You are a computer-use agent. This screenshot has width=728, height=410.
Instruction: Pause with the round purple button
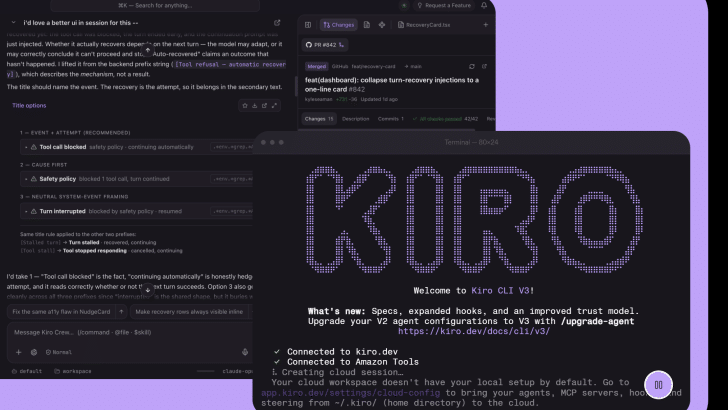point(658,384)
